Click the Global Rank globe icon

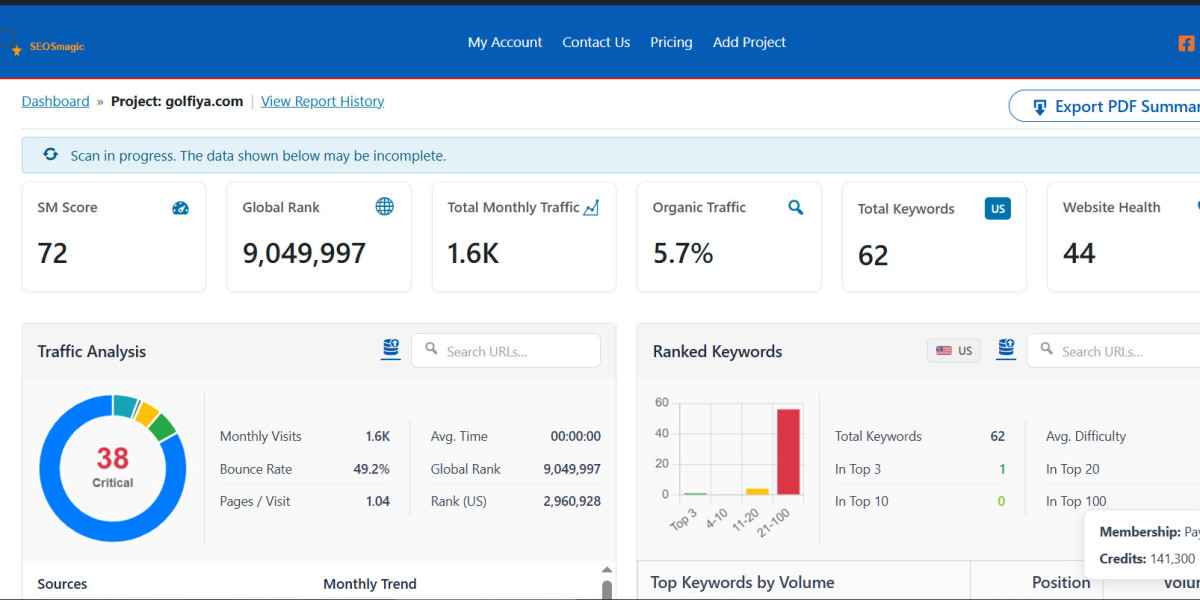tap(384, 207)
